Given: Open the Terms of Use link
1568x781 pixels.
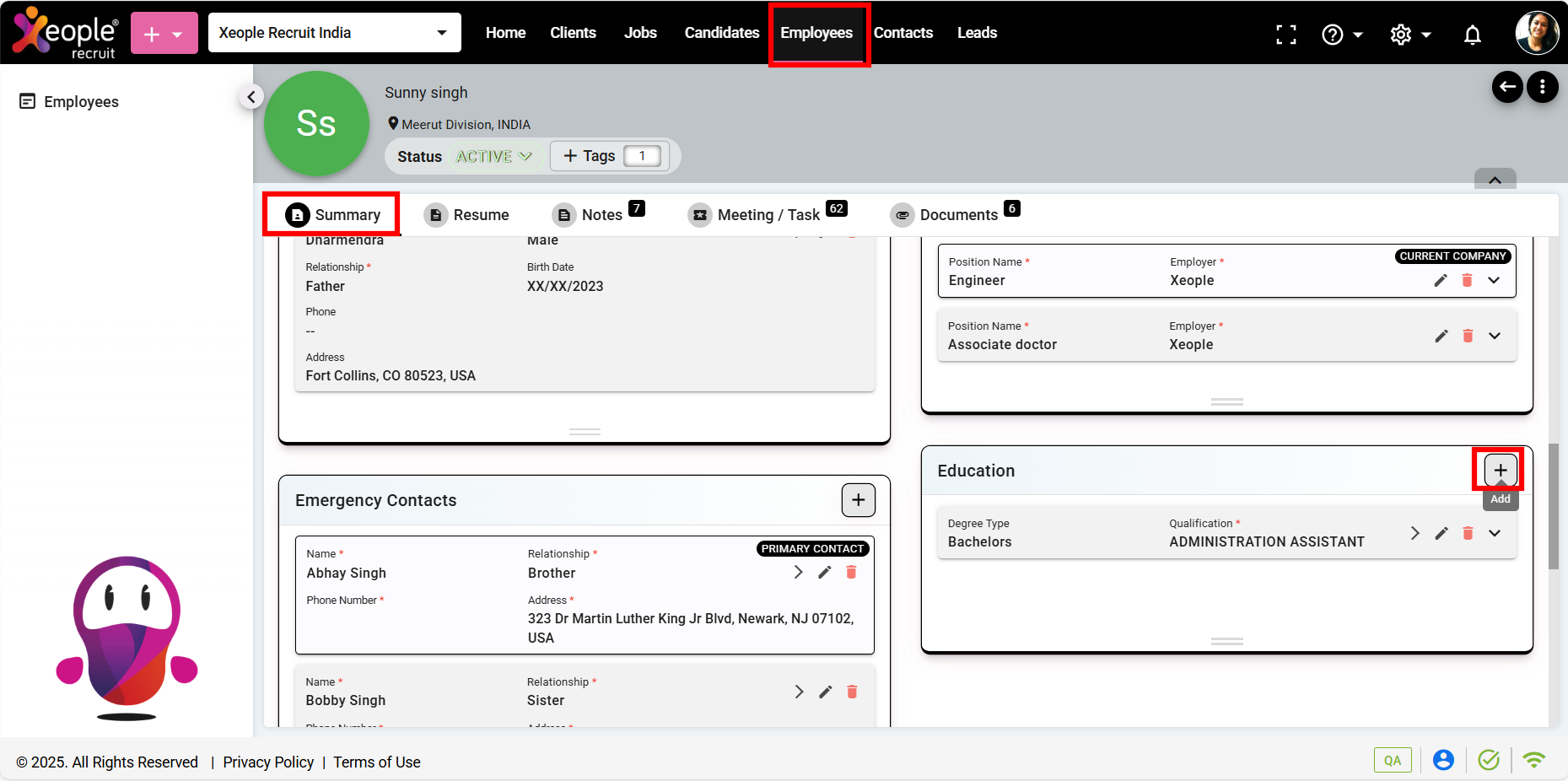Looking at the screenshot, I should (x=377, y=762).
